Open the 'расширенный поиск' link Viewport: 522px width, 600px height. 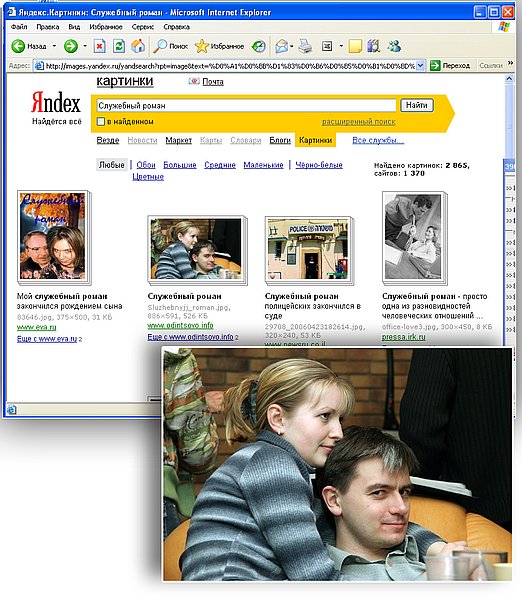(359, 122)
